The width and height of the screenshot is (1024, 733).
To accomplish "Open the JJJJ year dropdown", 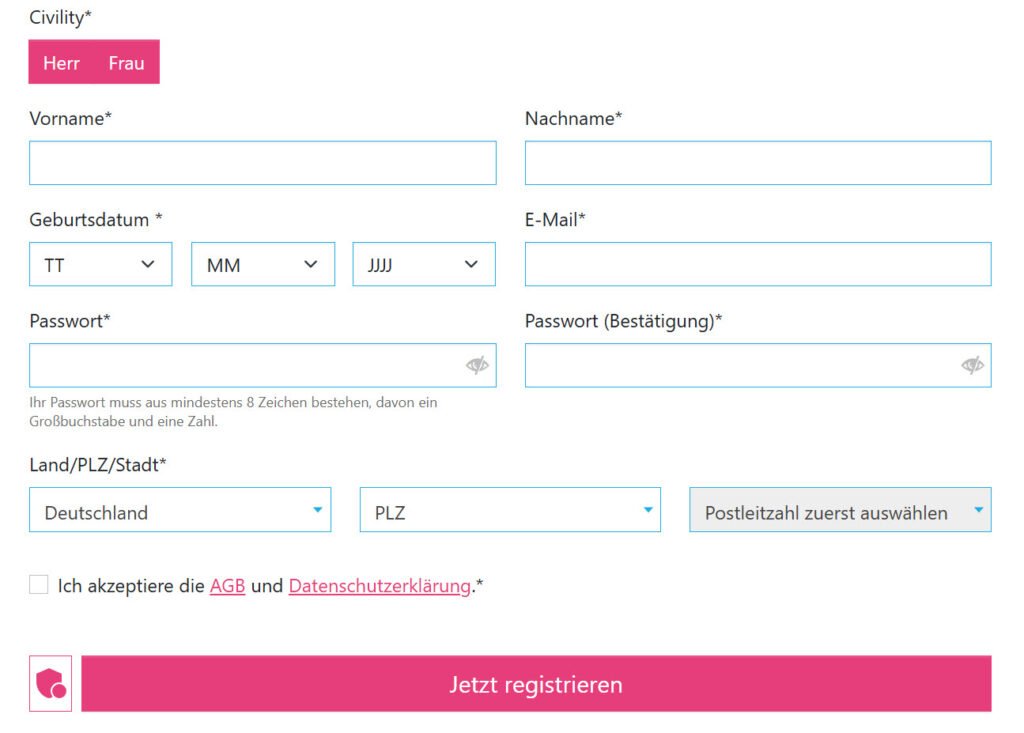I will [x=424, y=265].
